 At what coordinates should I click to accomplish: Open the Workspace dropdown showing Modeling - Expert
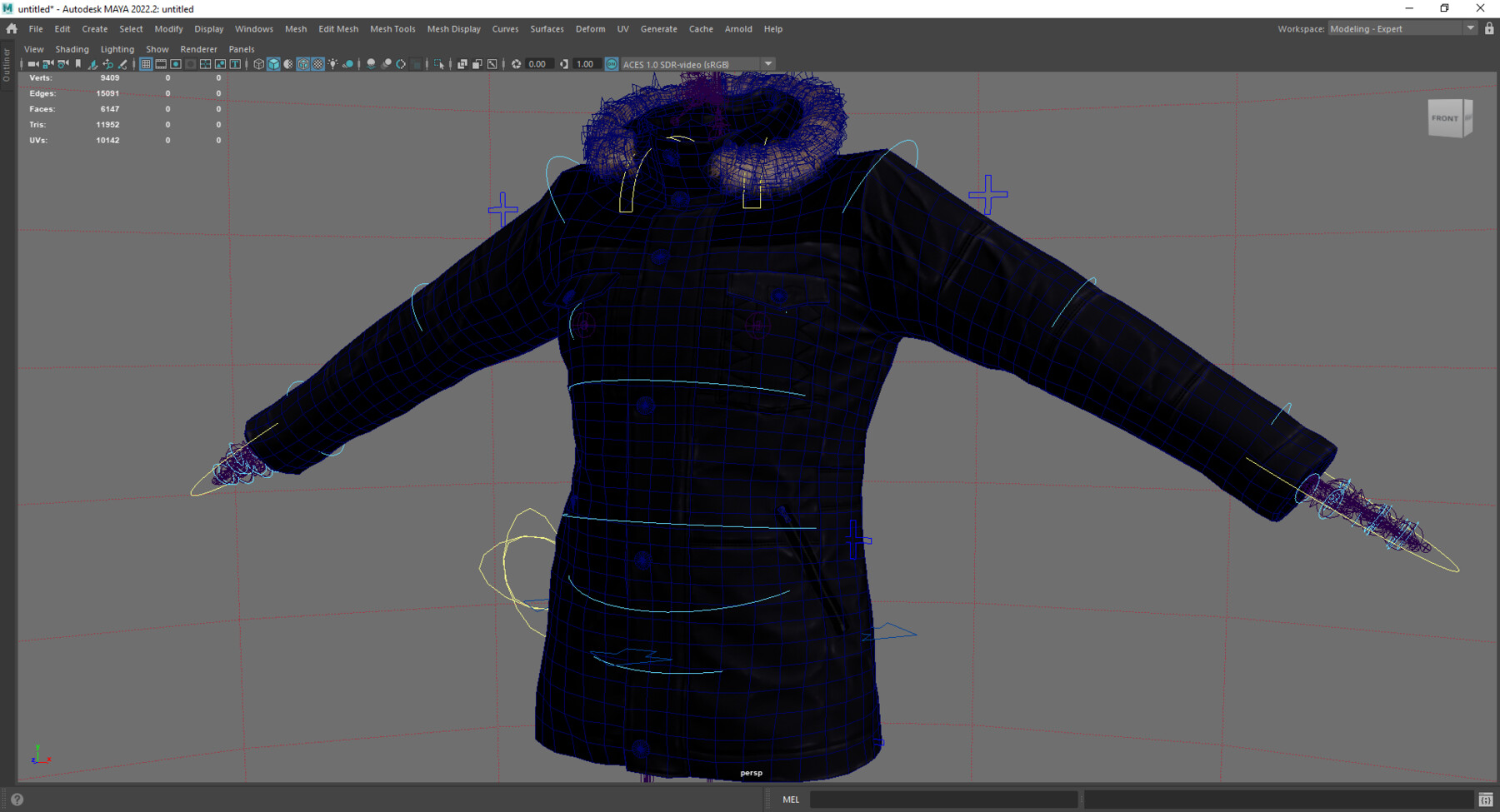coord(1400,27)
